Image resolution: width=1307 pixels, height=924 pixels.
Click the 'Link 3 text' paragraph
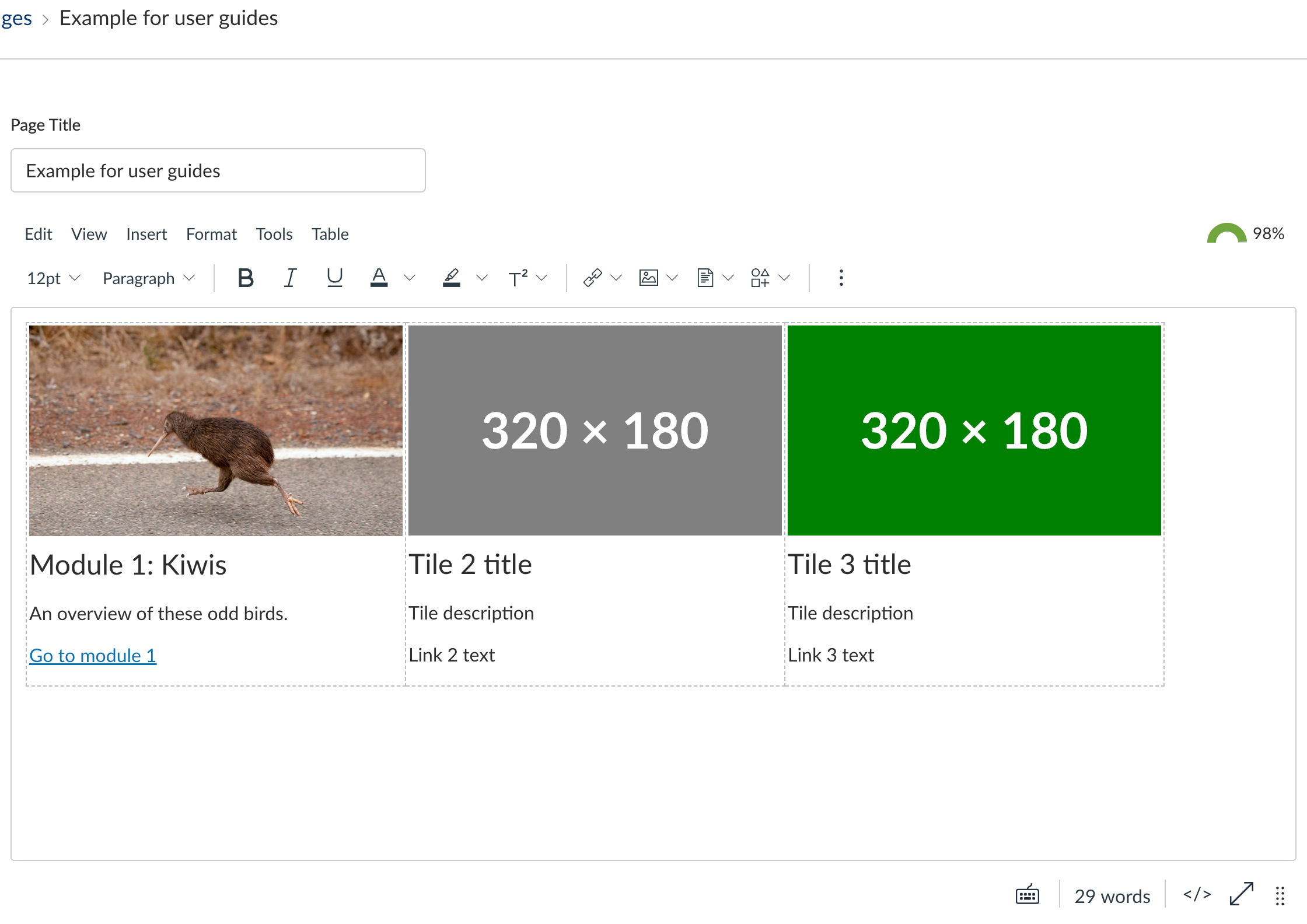coord(831,655)
